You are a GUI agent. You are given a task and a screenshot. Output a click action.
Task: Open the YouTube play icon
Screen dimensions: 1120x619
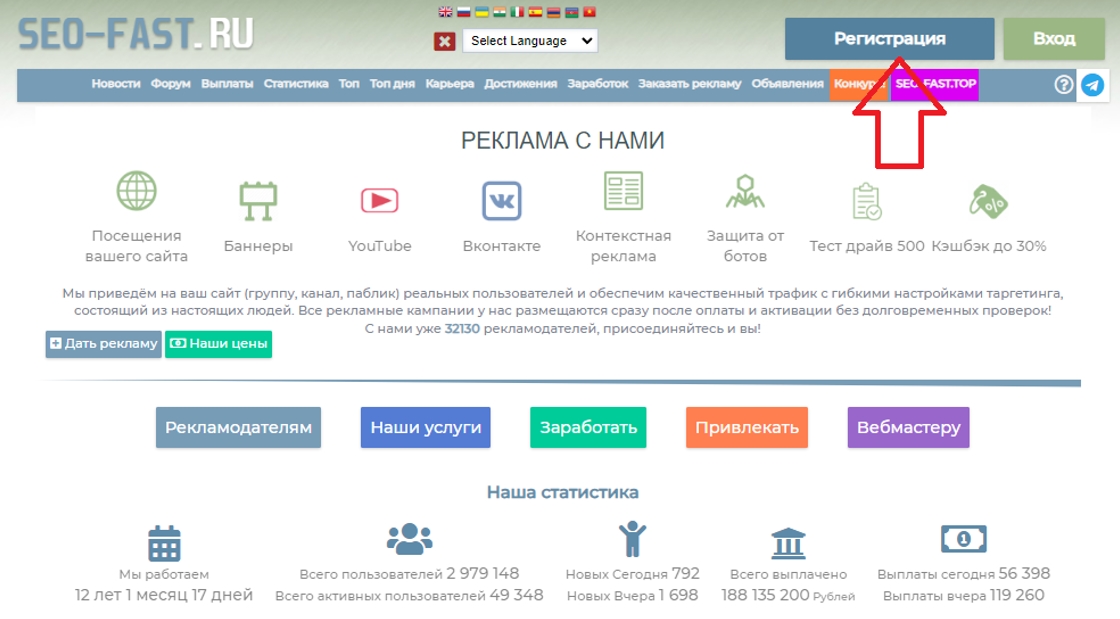tap(379, 201)
